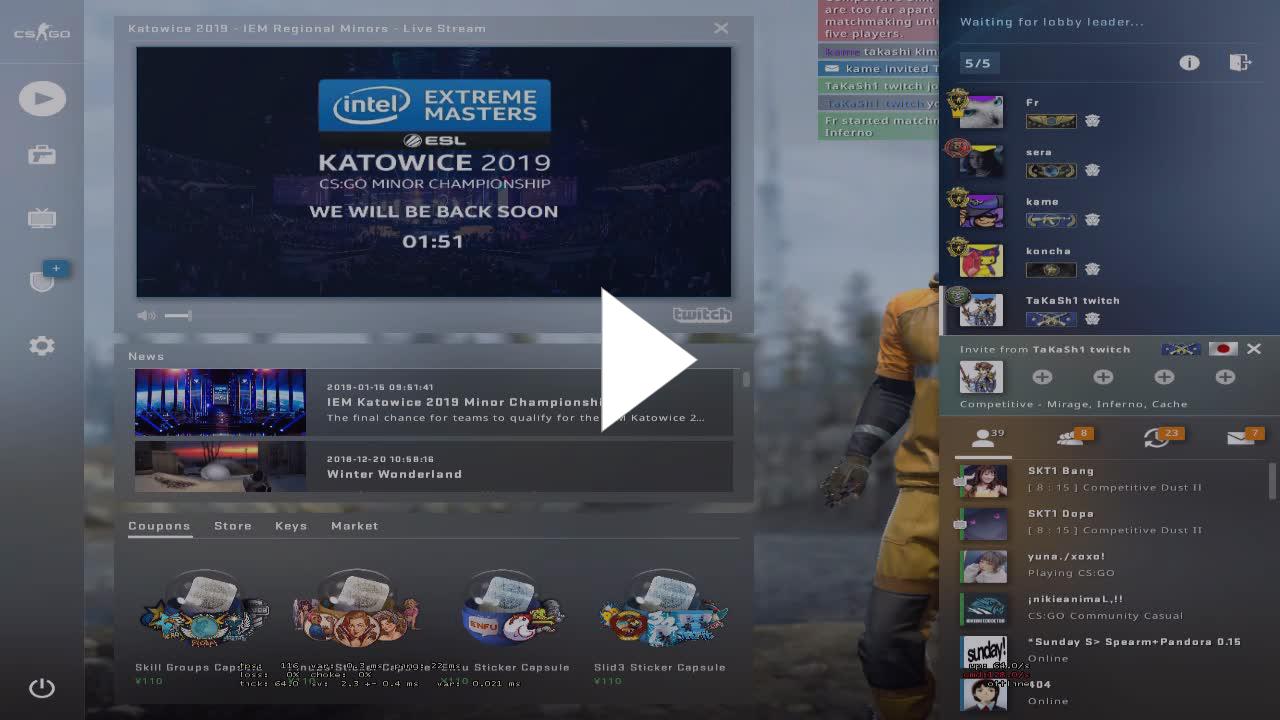Click the 'kame invited' chat message

coord(879,68)
